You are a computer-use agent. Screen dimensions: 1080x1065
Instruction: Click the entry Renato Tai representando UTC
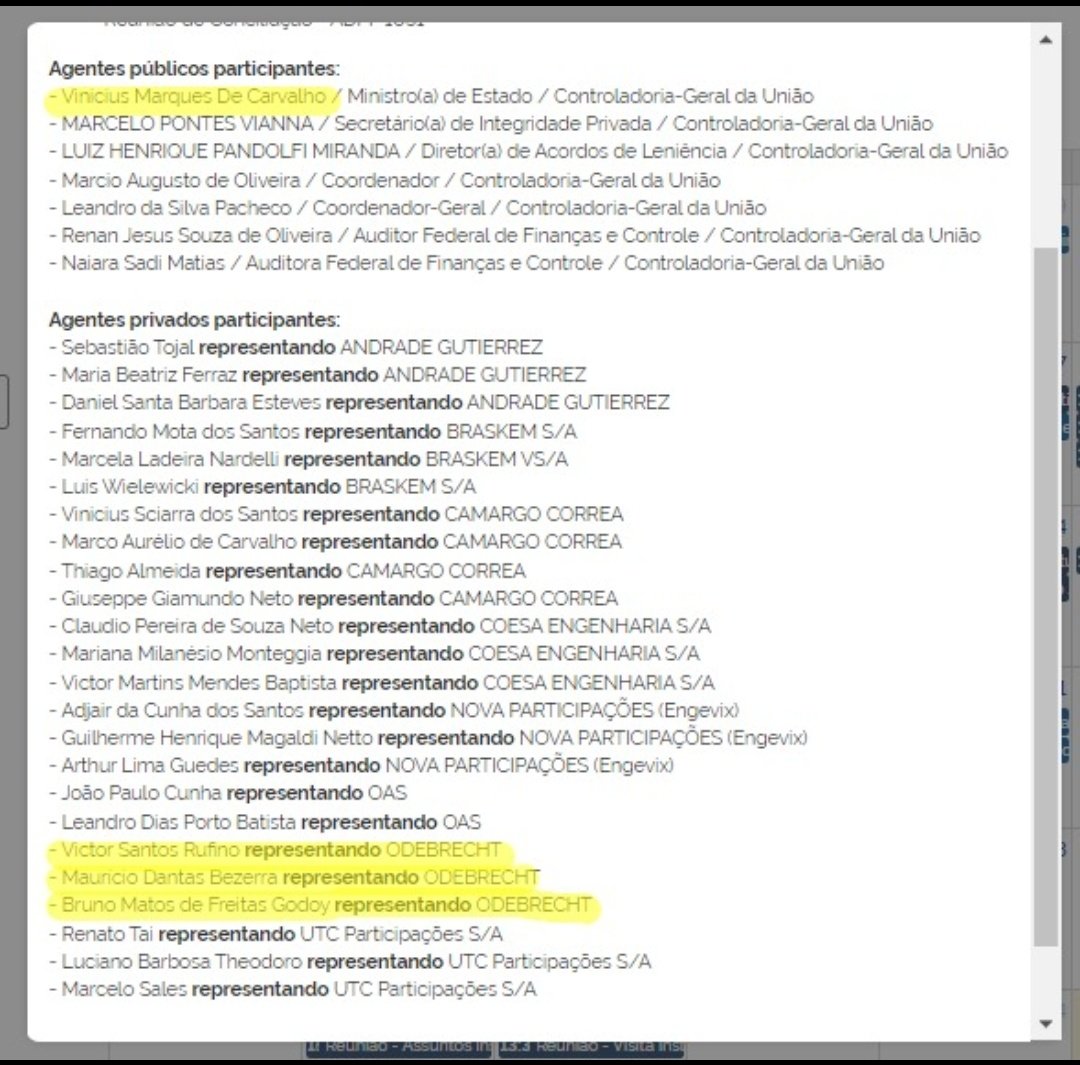(276, 935)
